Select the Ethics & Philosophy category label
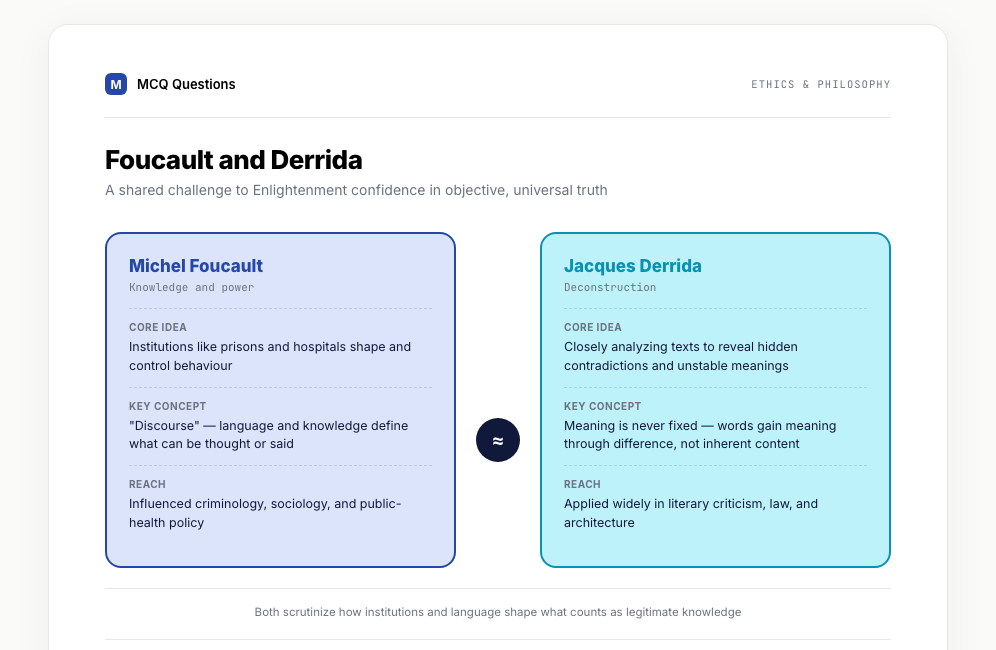The height and width of the screenshot is (650, 996). (x=821, y=84)
